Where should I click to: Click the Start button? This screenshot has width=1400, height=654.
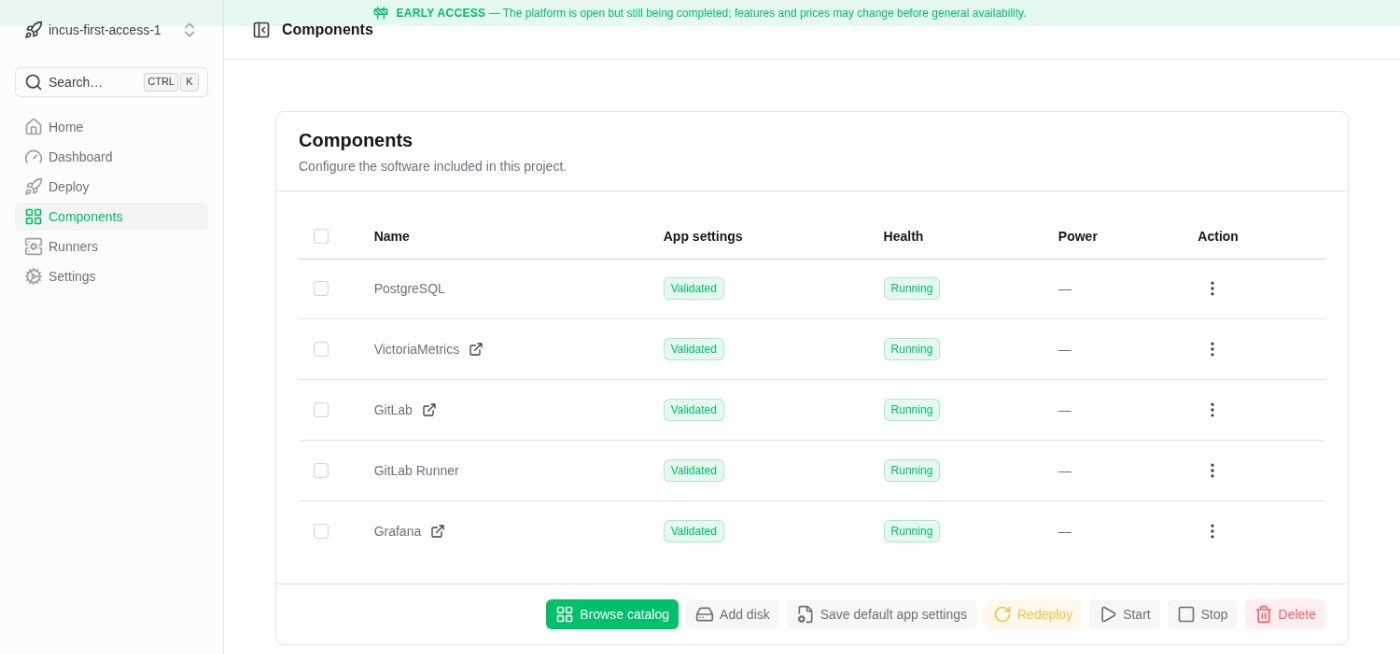tap(1125, 614)
